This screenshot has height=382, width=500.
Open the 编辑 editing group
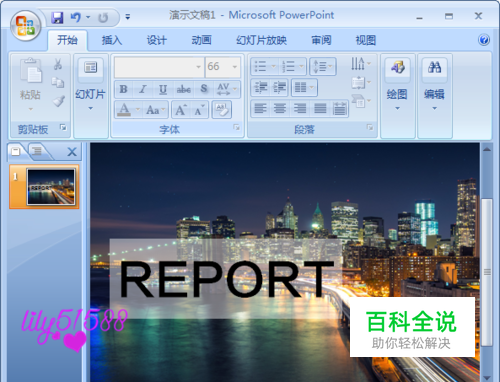[x=434, y=84]
